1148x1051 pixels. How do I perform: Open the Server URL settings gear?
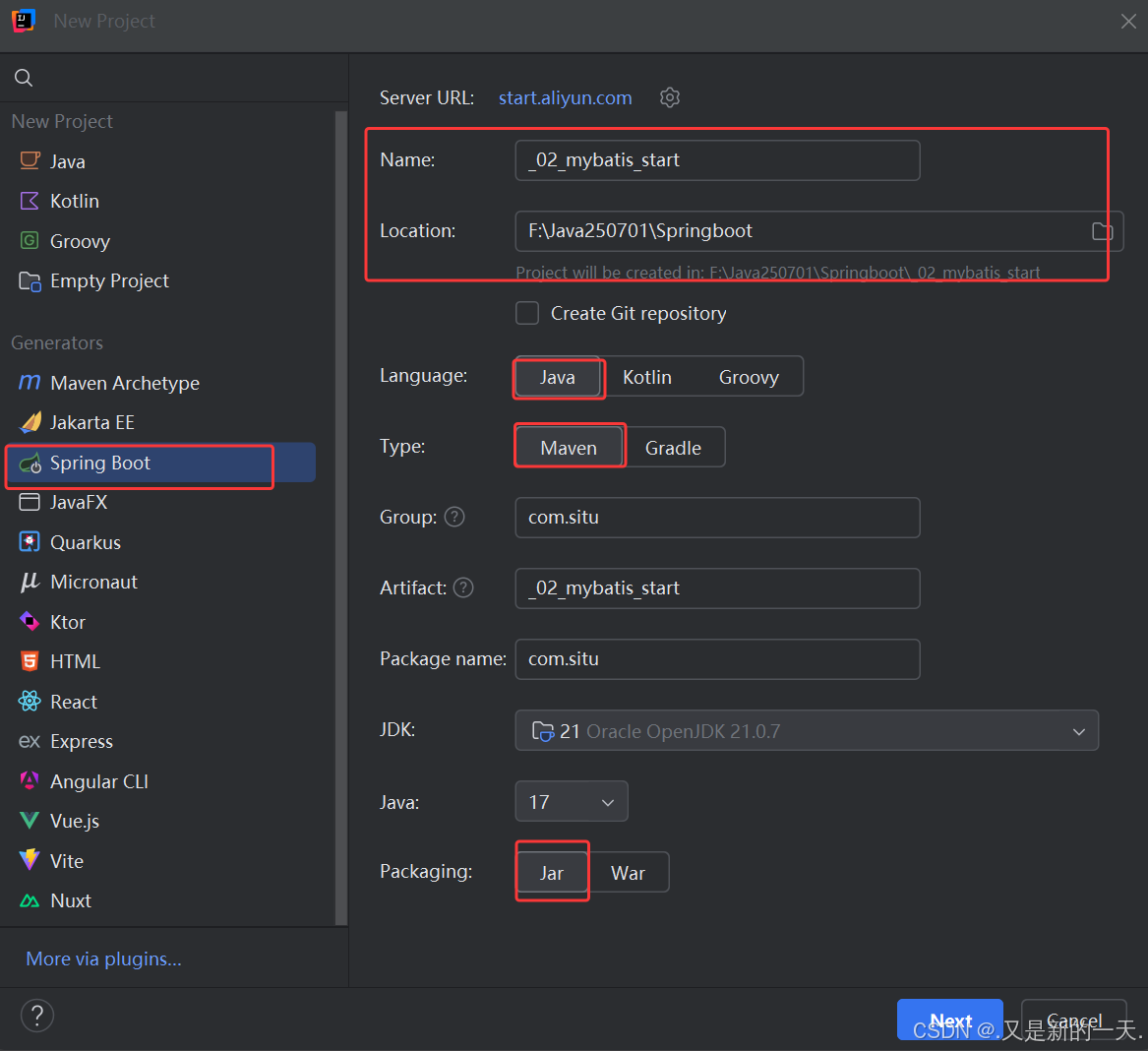[669, 97]
